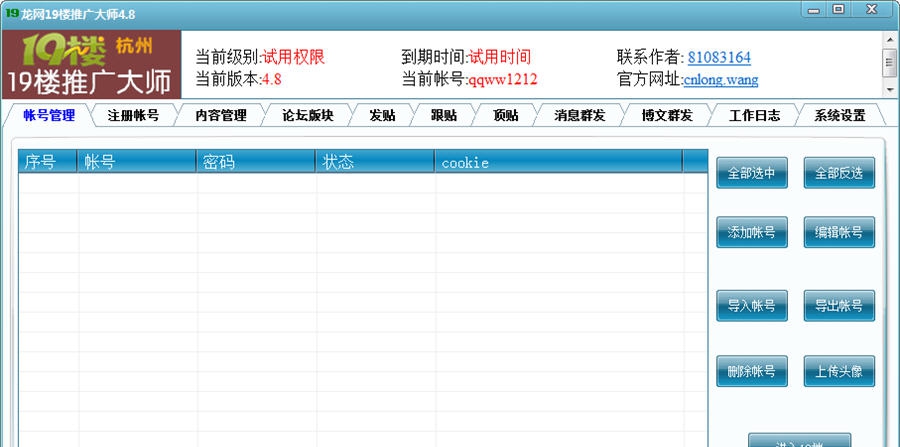This screenshot has width=900, height=447.
Task: Click the 编辑帐号 button
Action: [x=839, y=232]
